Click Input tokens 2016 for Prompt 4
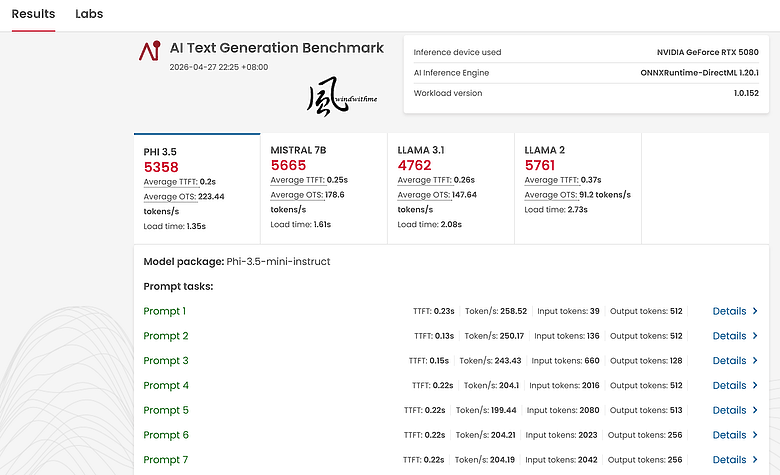 coord(564,385)
